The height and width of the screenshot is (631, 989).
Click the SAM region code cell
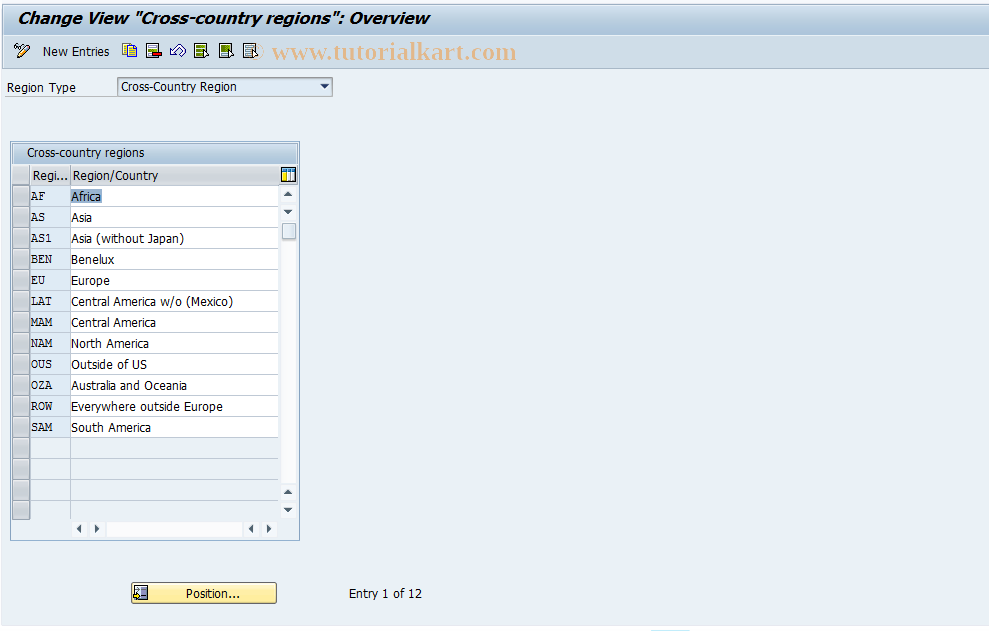click(50, 427)
